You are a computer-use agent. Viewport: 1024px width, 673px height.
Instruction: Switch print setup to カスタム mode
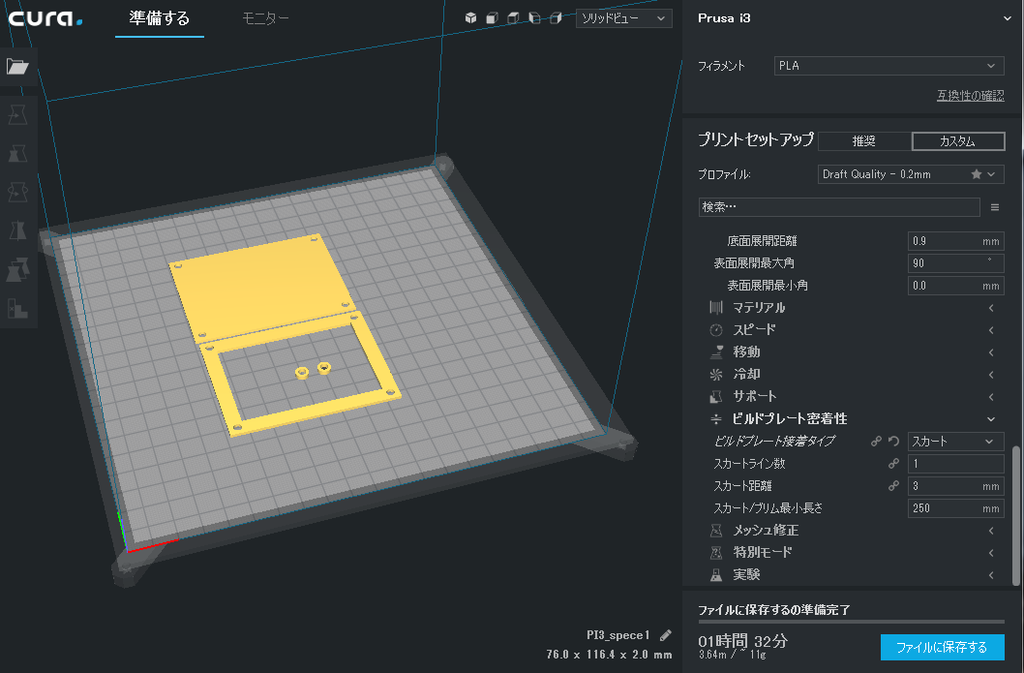pyautogui.click(x=958, y=141)
